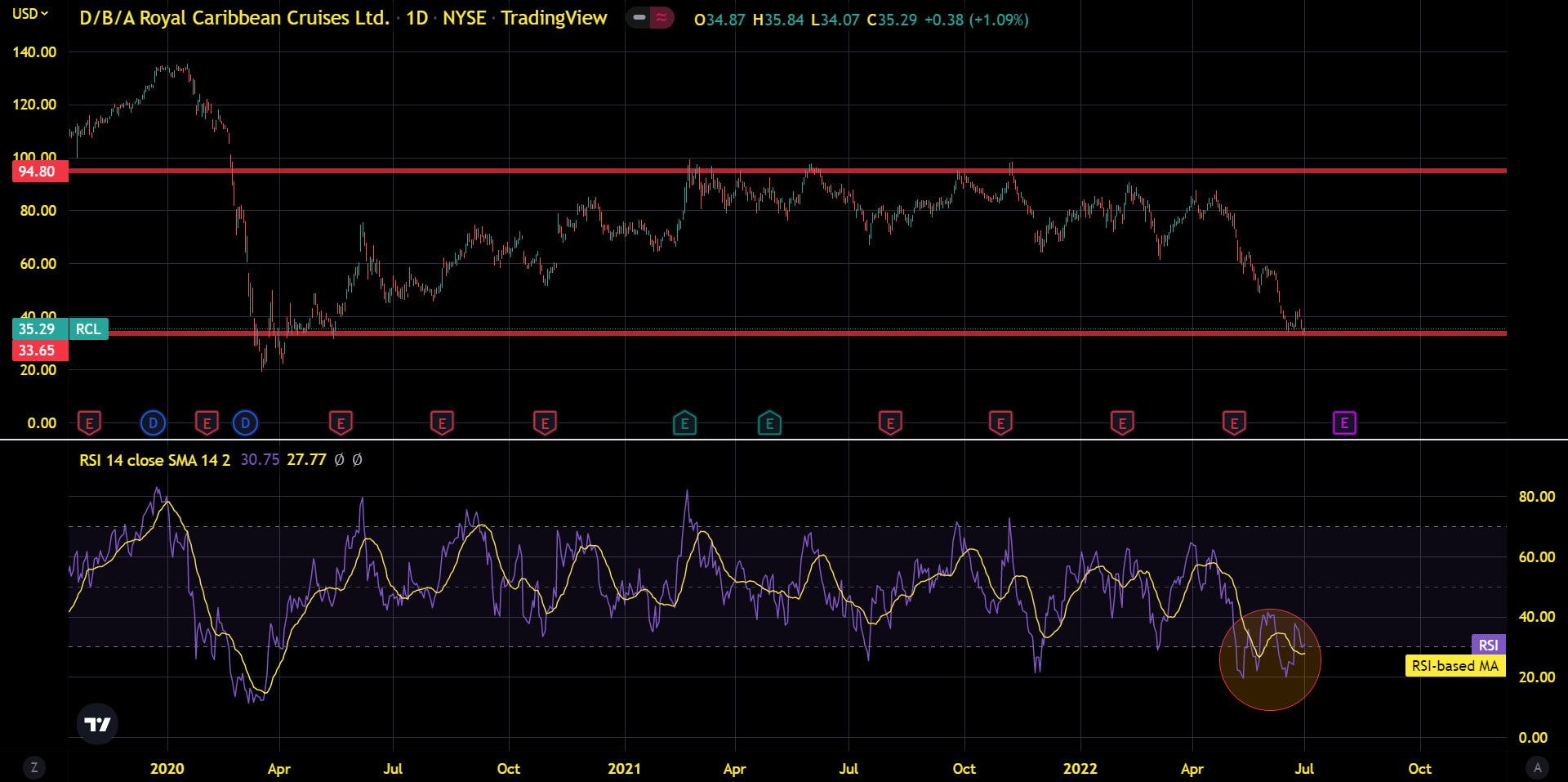Click the 80.00 label on the RSI axis

[1536, 497]
